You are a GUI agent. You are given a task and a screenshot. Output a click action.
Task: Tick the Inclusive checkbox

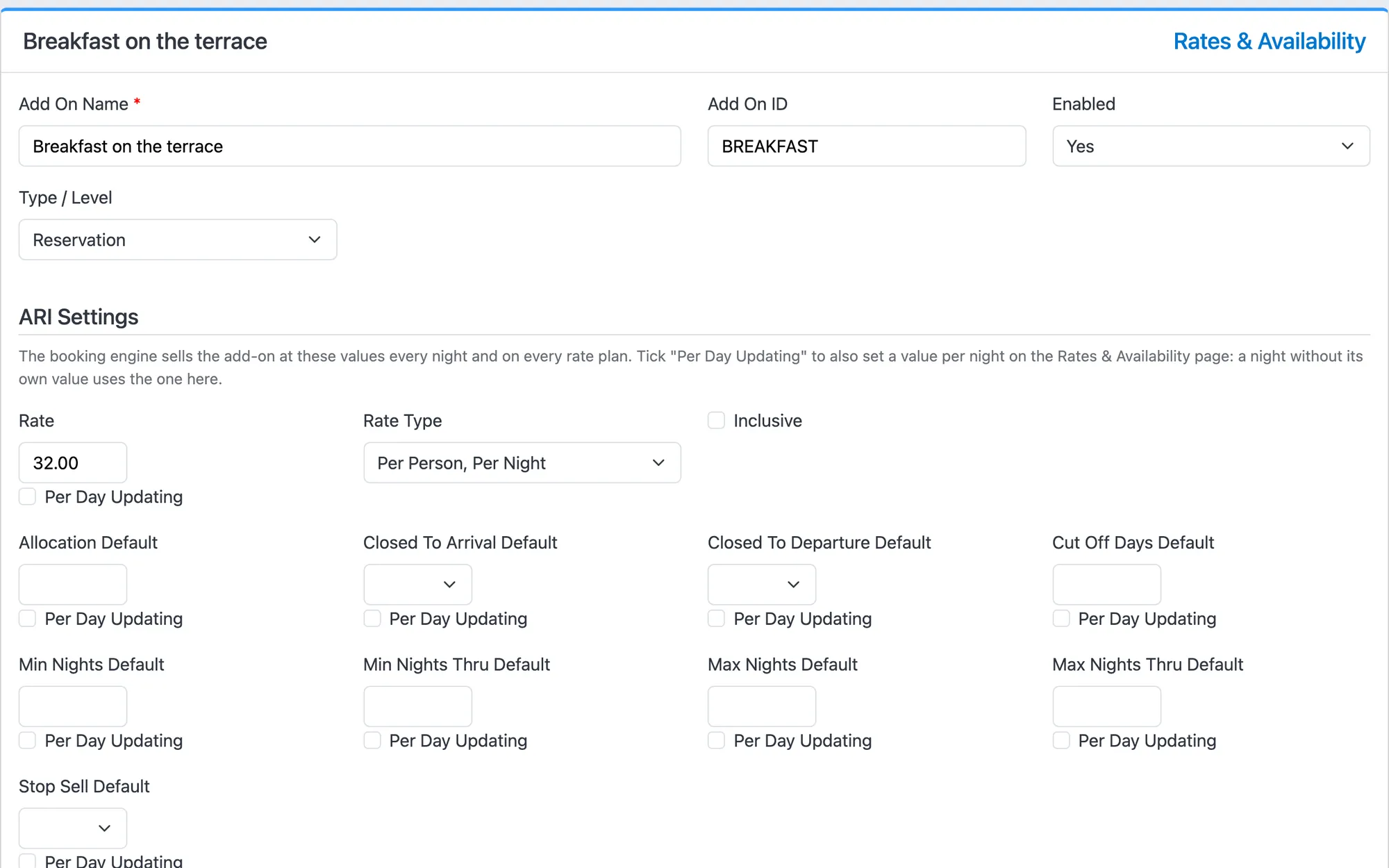[x=716, y=420]
